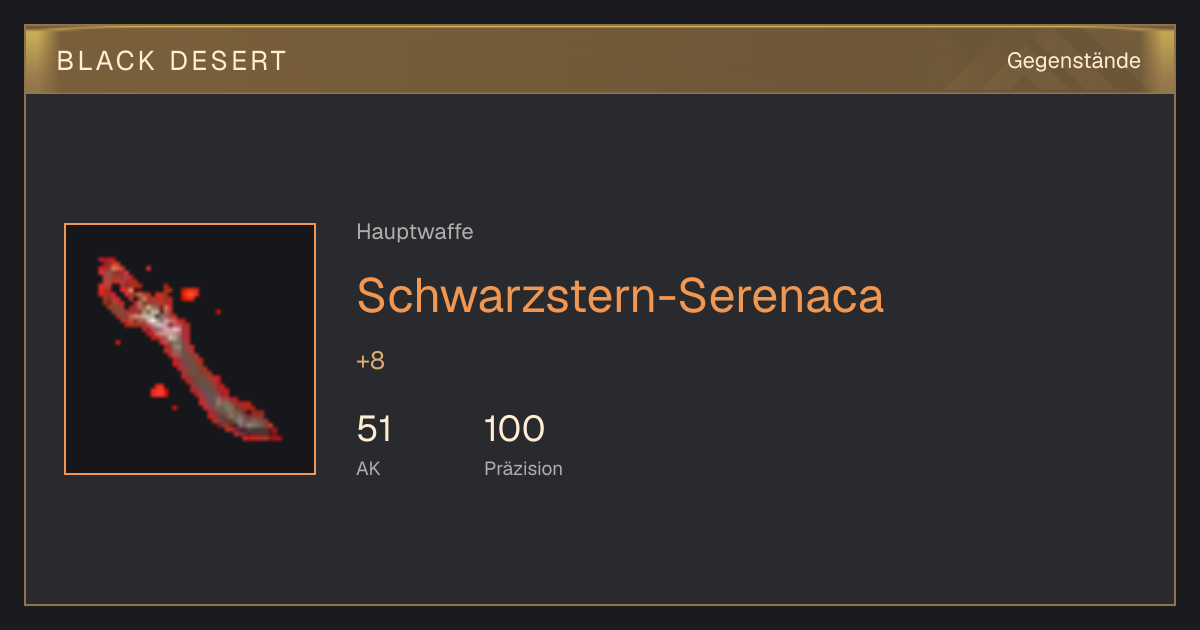
Task: Click the orange frame around the item image
Action: pos(190,224)
